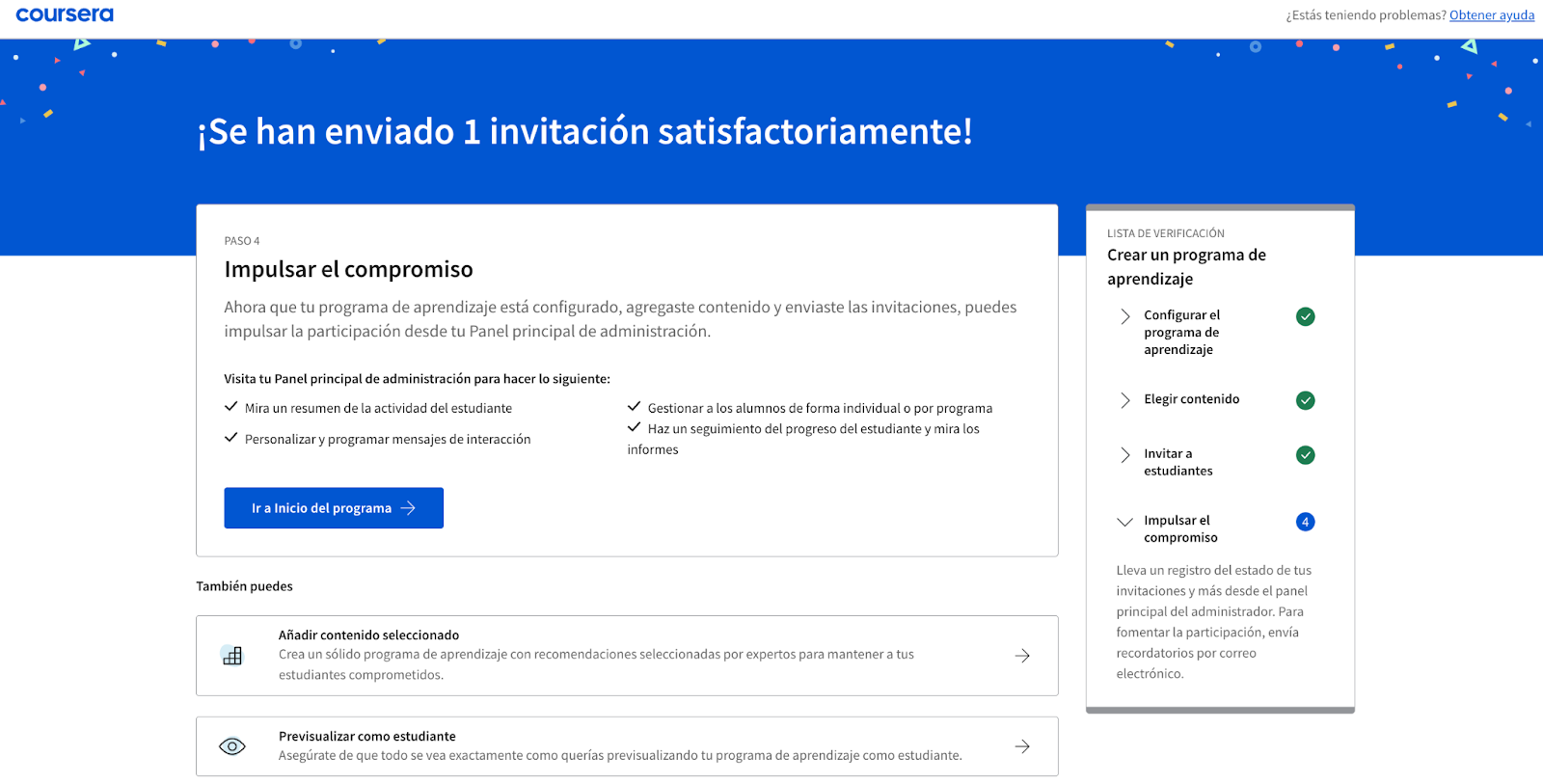Click the building blocks icon beside Añadir contenido
Screen dimensions: 1543x784
[232, 656]
